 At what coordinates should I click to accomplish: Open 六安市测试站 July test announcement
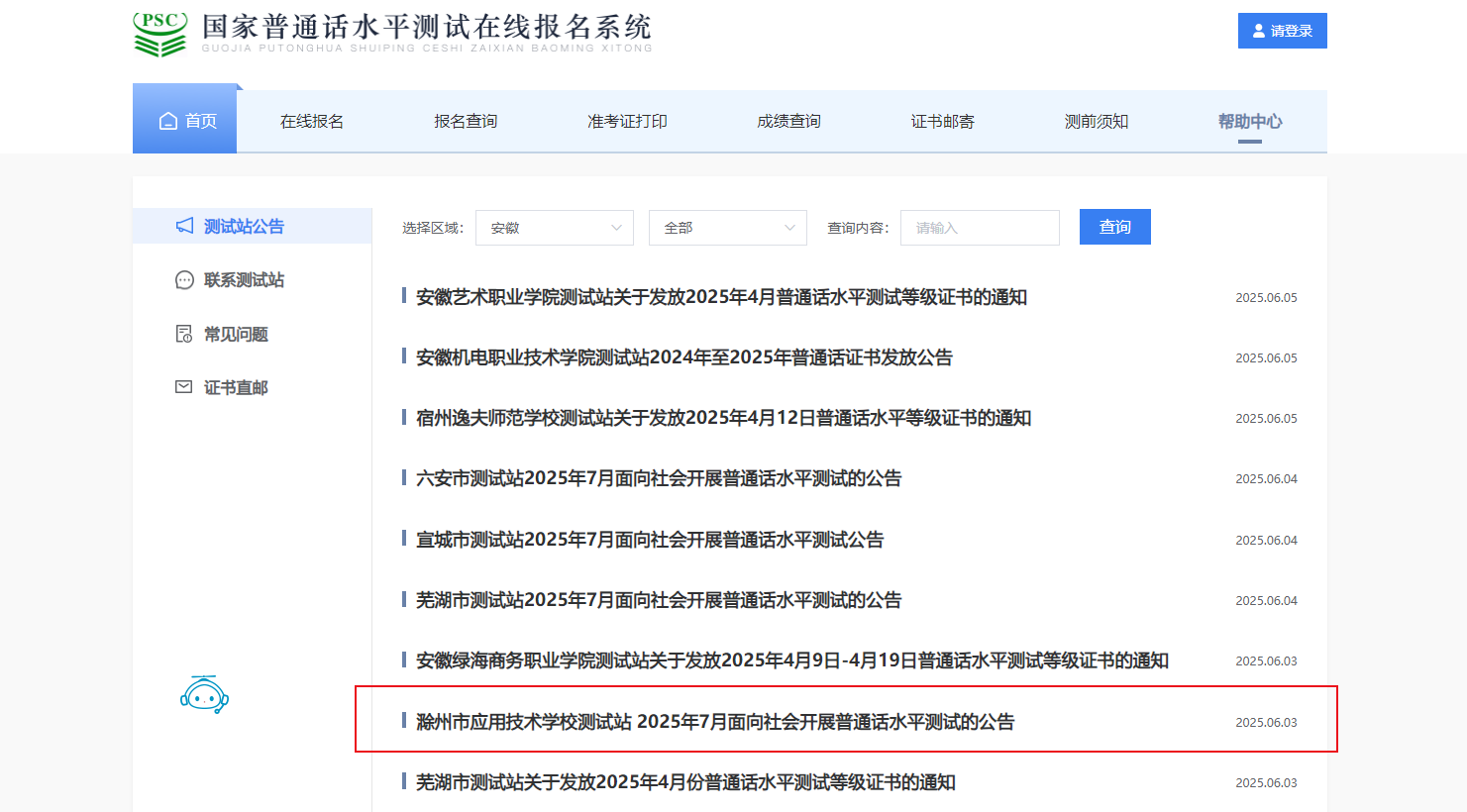tap(659, 478)
